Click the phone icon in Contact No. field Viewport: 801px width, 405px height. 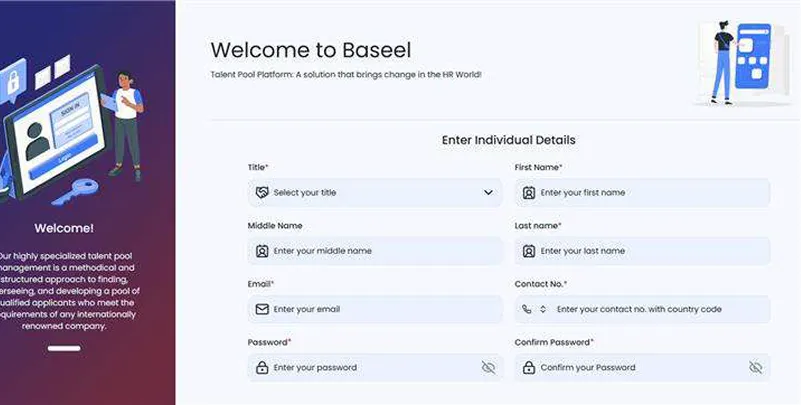tap(527, 309)
